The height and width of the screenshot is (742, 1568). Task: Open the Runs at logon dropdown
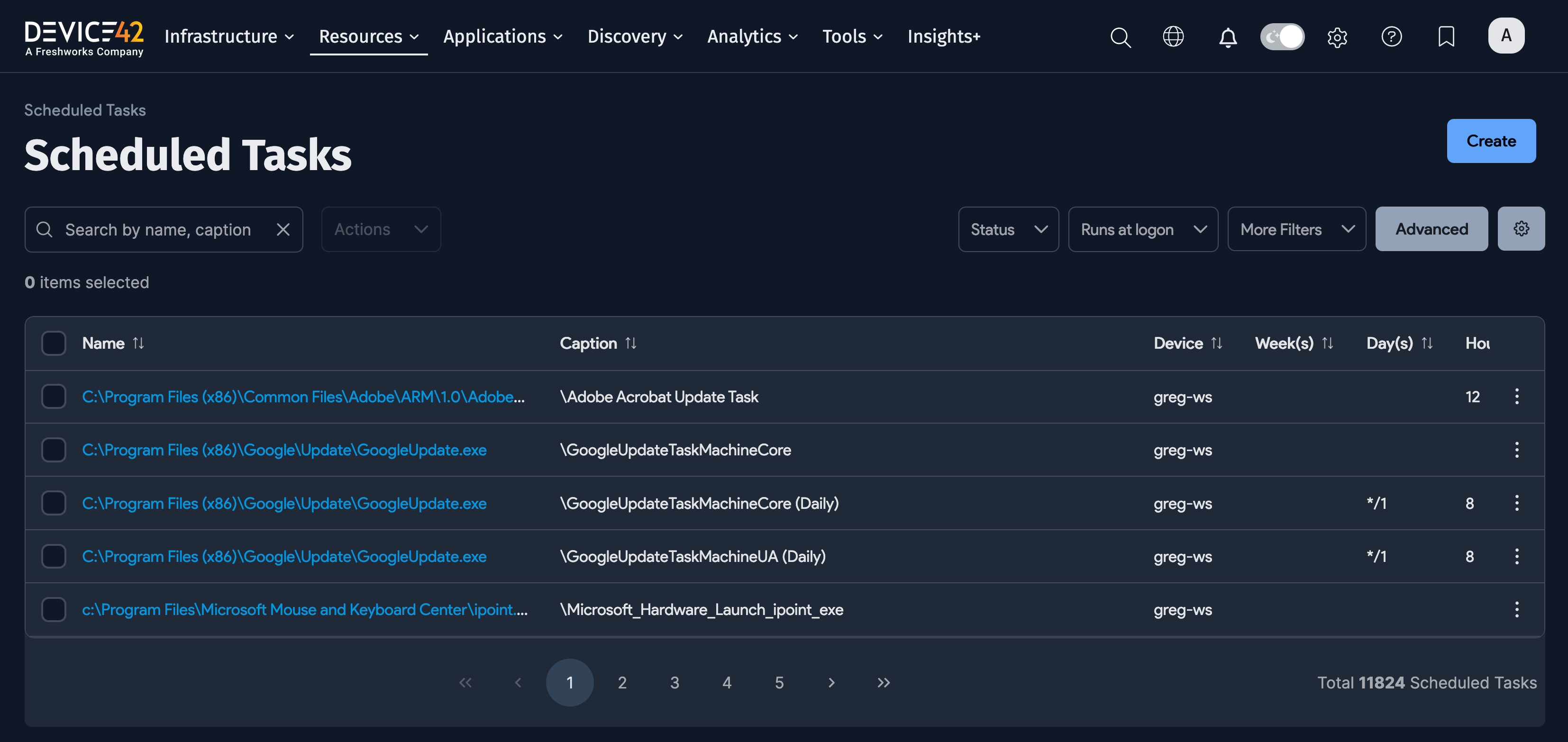click(1143, 229)
